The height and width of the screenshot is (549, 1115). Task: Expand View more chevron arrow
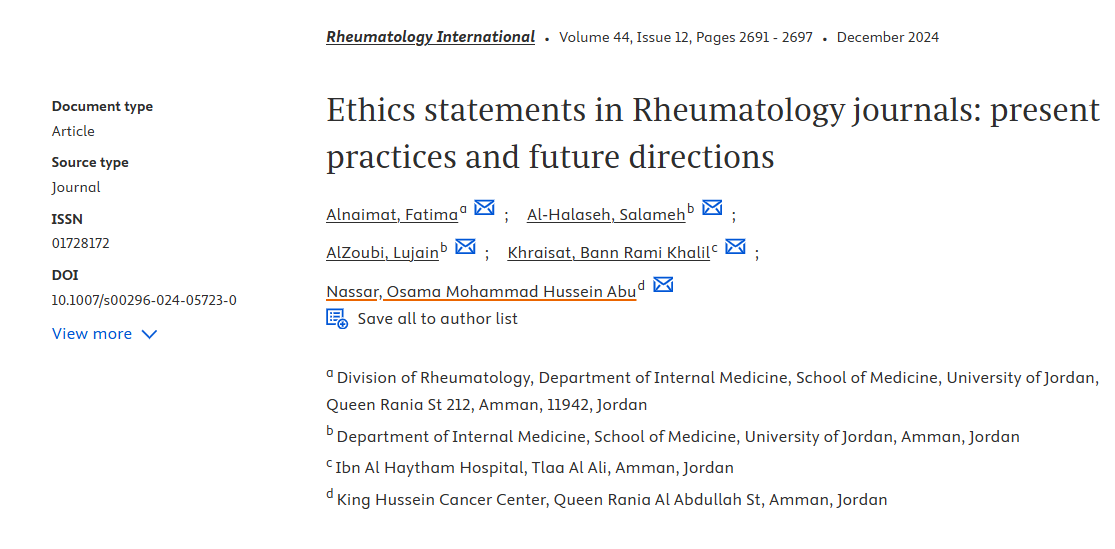(x=150, y=334)
